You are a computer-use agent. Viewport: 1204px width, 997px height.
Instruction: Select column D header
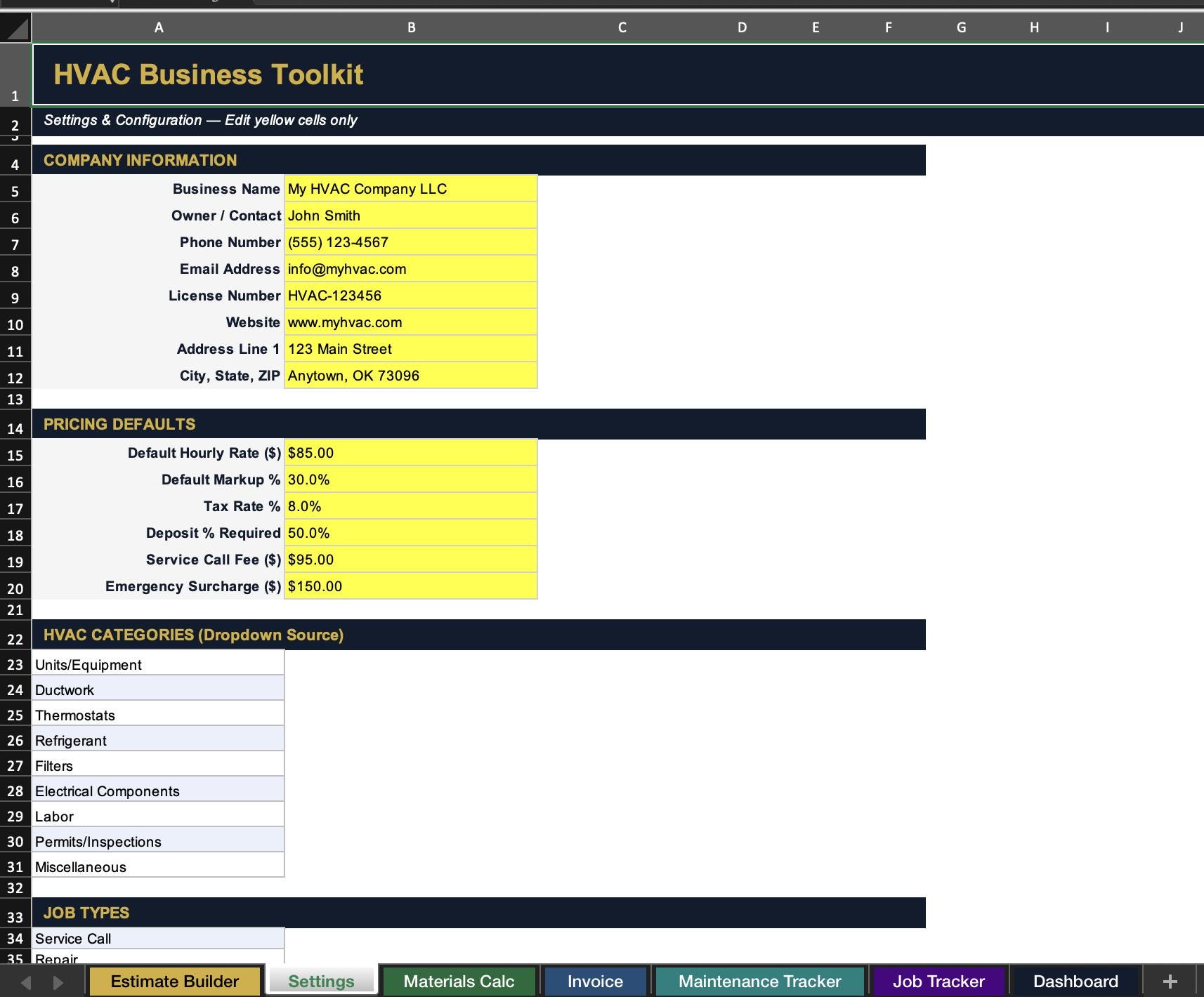[742, 28]
